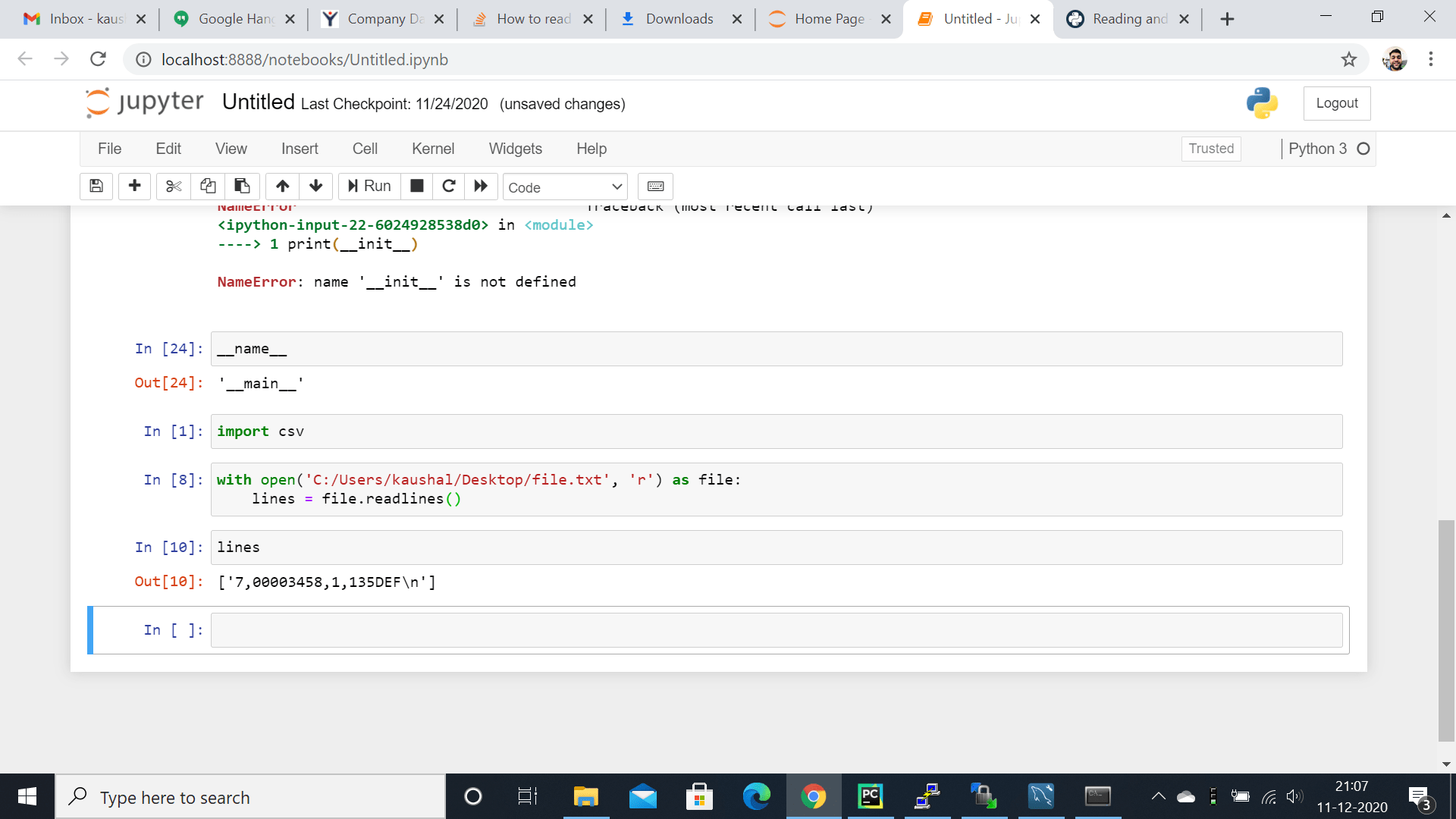Click the Run button
This screenshot has width=1456, height=819.
pyautogui.click(x=369, y=187)
